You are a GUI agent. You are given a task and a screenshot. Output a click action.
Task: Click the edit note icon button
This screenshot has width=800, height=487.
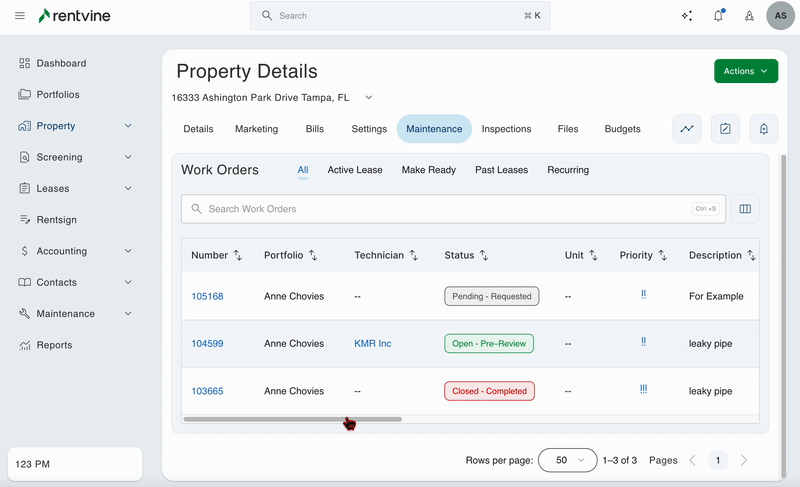click(x=725, y=129)
